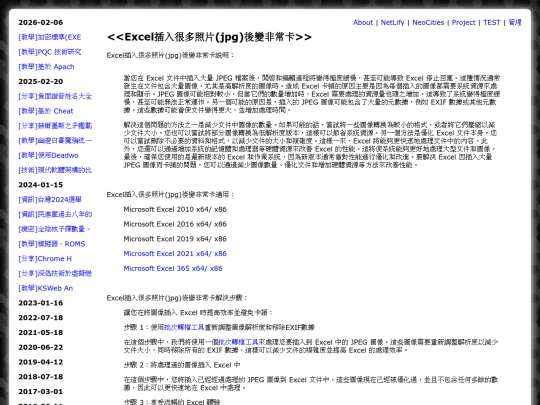The width and height of the screenshot is (540, 405).
Task: Open the [教學]PQC 技術研究 article
Action: click(x=50, y=52)
